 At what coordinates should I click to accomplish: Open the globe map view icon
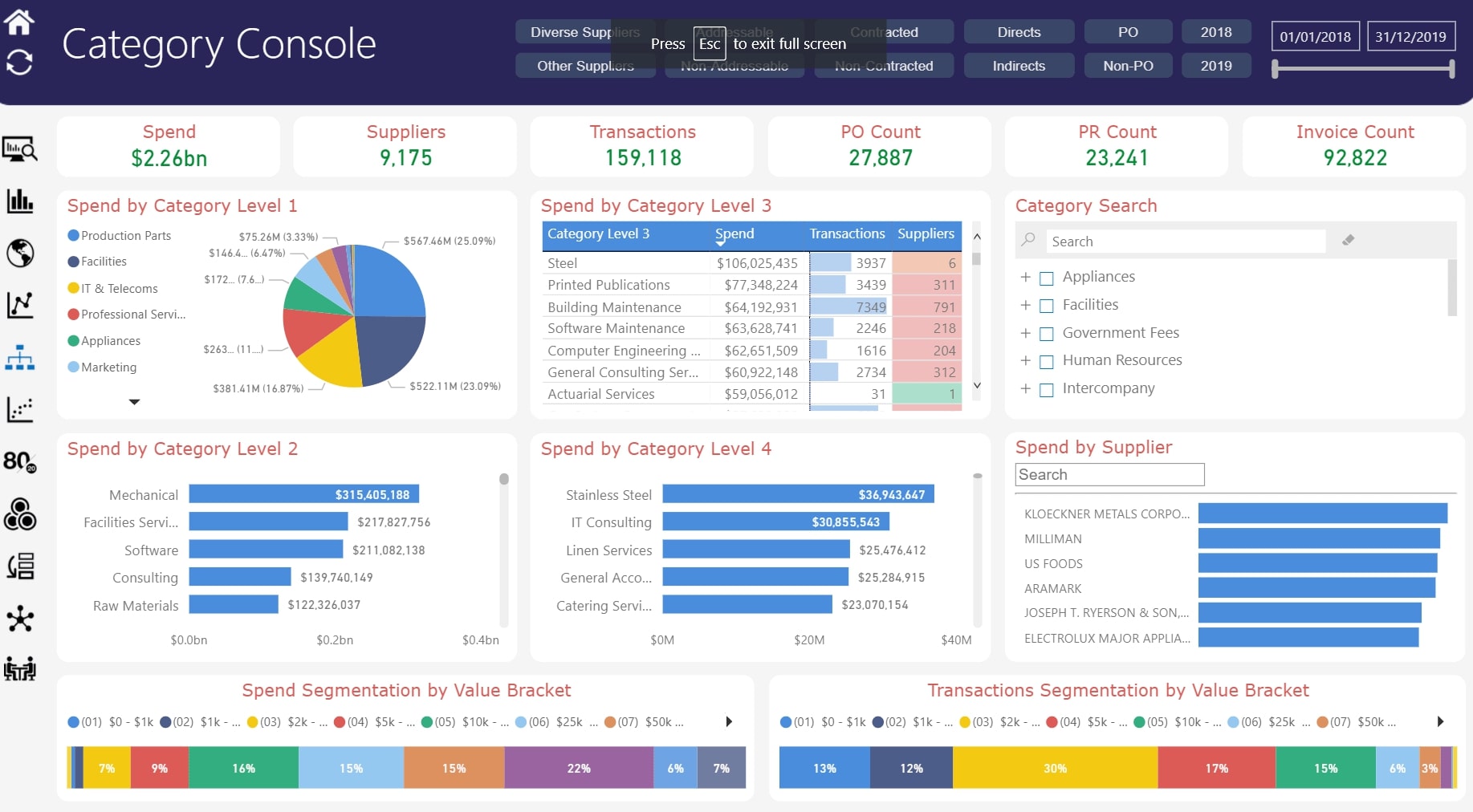pos(20,253)
